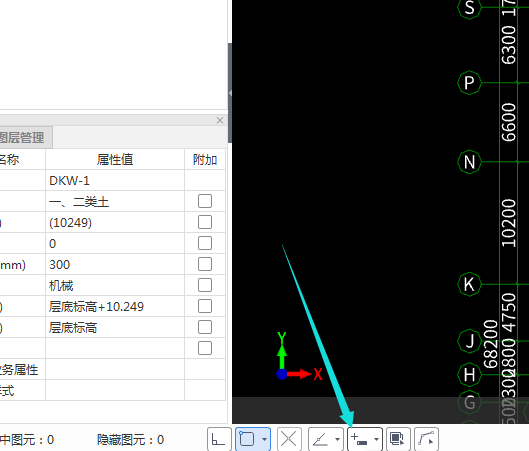Click axis bubble N in the drawing
The width and height of the screenshot is (529, 451).
tap(469, 162)
